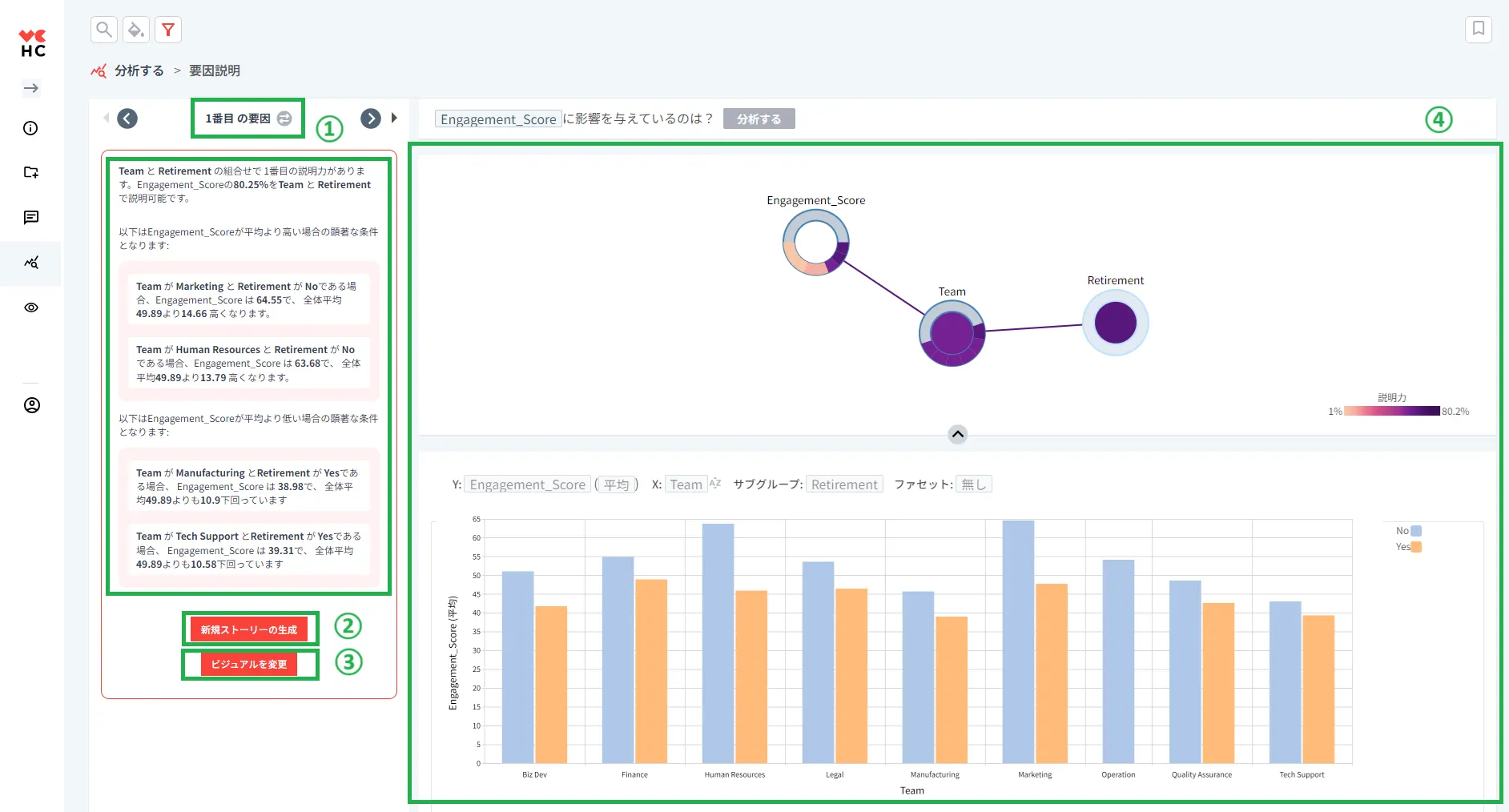The width and height of the screenshot is (1509, 812).
Task: Open the サブグループ Retirement dropdown
Action: coord(844,484)
